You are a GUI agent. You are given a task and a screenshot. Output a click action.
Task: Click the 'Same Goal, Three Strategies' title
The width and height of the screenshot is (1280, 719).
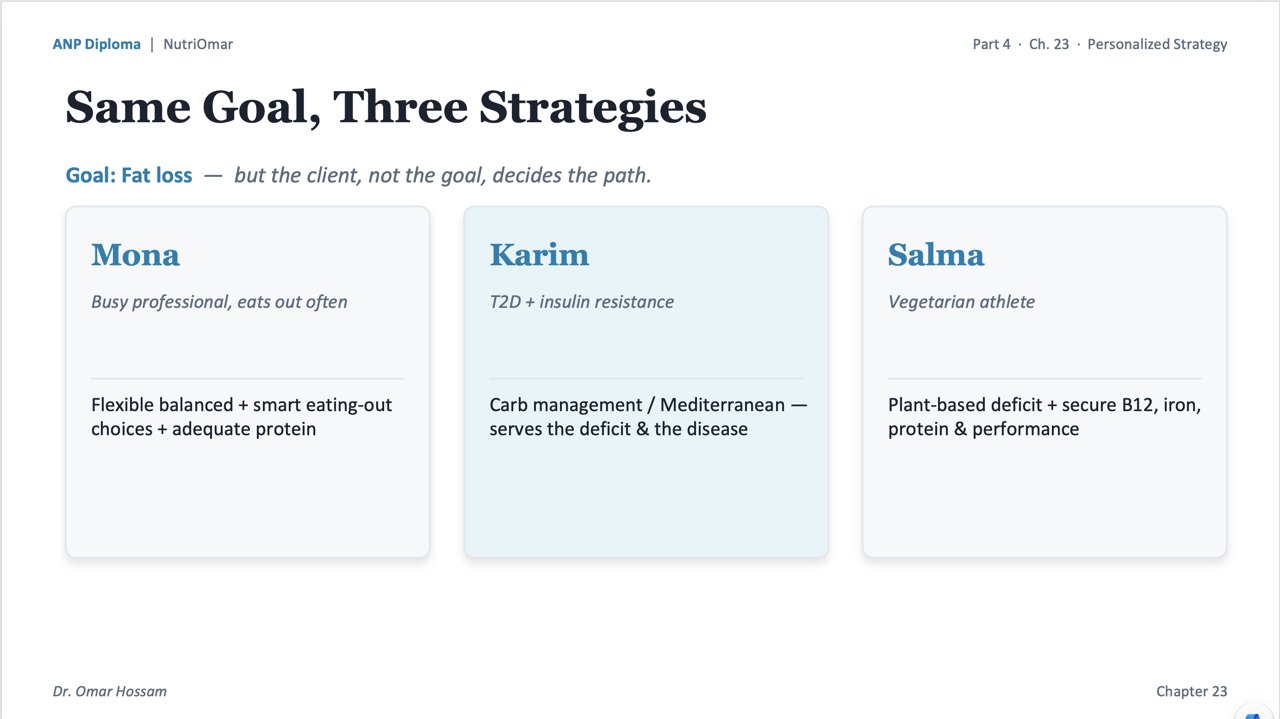point(386,107)
